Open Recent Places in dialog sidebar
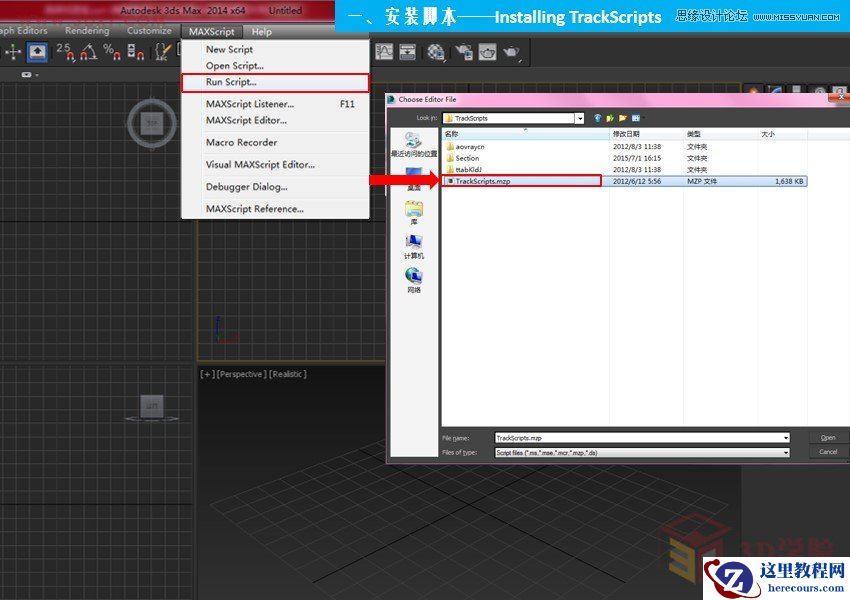 tap(414, 144)
